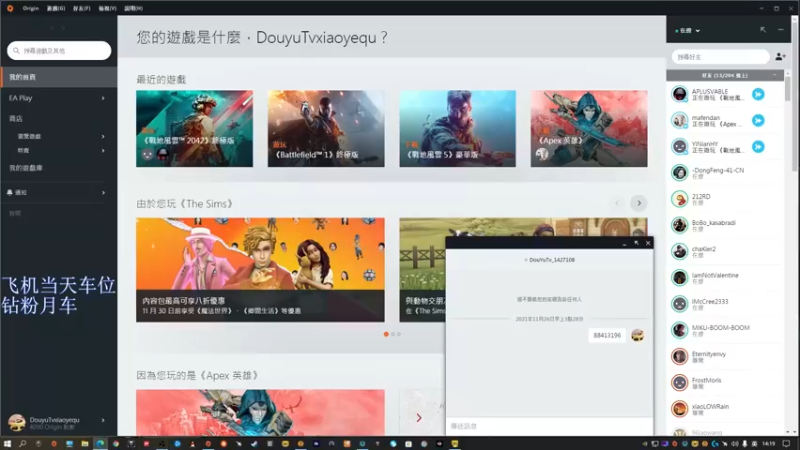This screenshot has height=450, width=800.
Task: Click the magnifier icon in the search box
Action: (x=16, y=51)
